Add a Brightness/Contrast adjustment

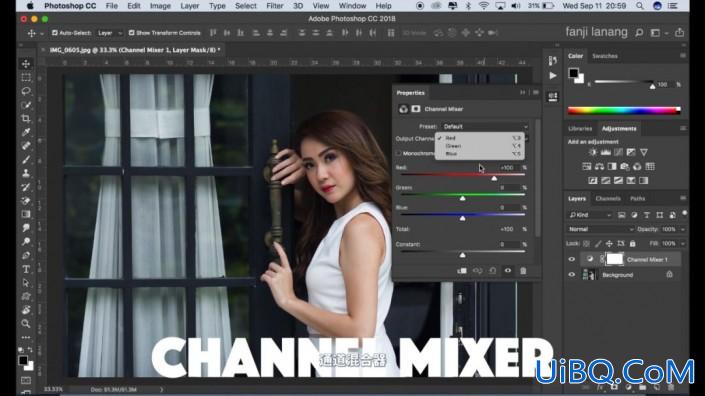pos(593,152)
